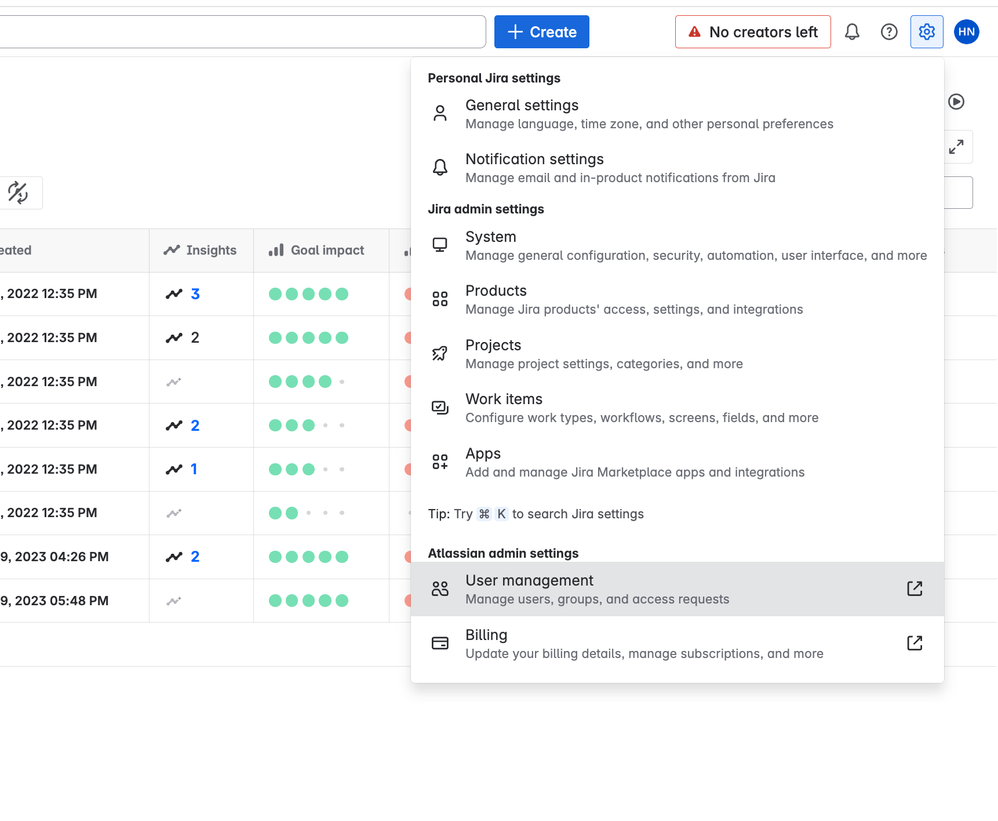Click the unlink sync icon button
The image size is (998, 821).
(18, 193)
